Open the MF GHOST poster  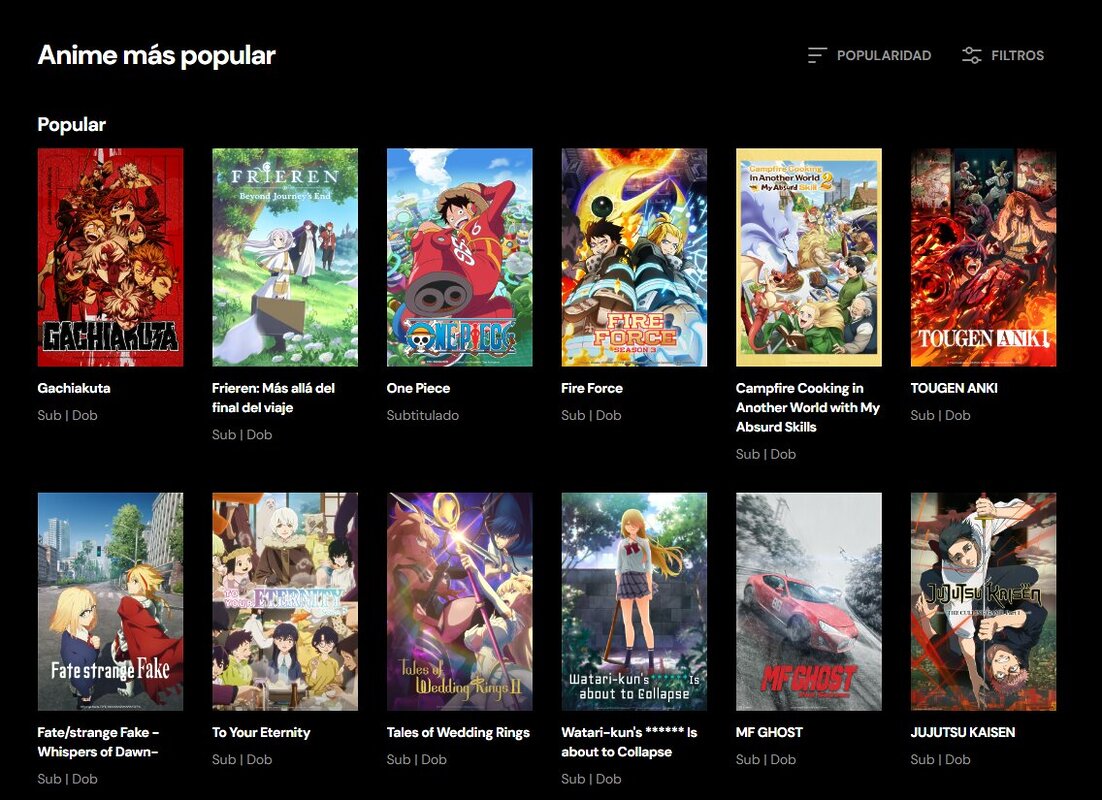(x=808, y=601)
